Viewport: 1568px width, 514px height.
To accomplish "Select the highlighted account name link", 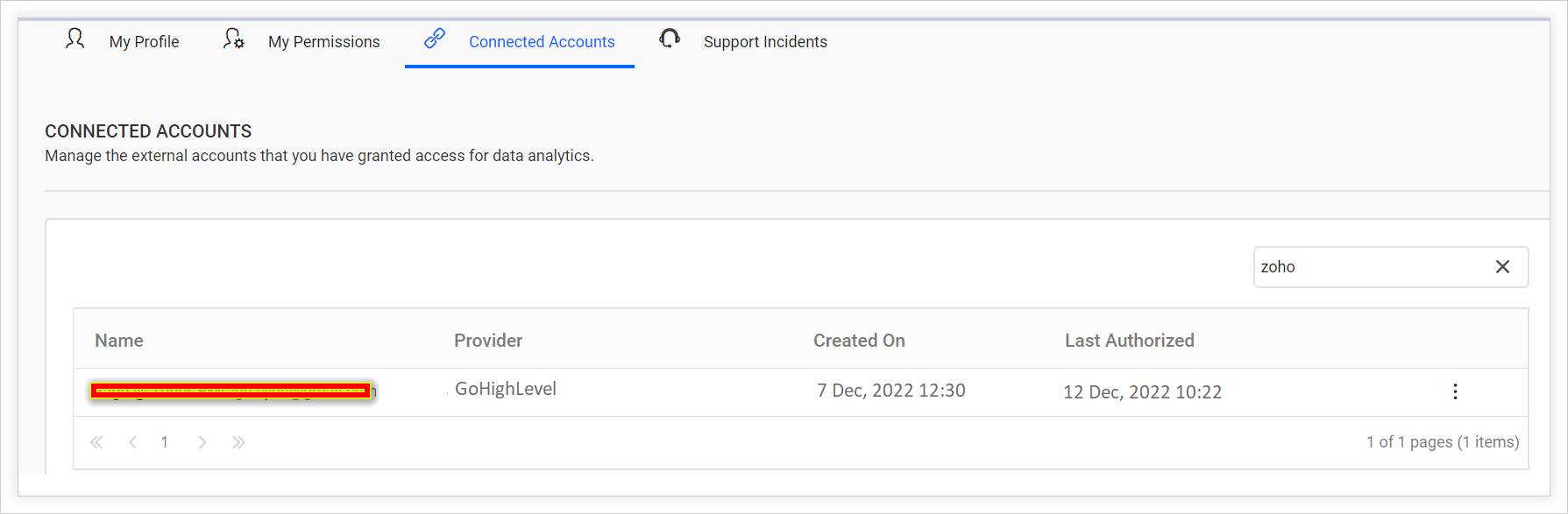I will click(232, 391).
